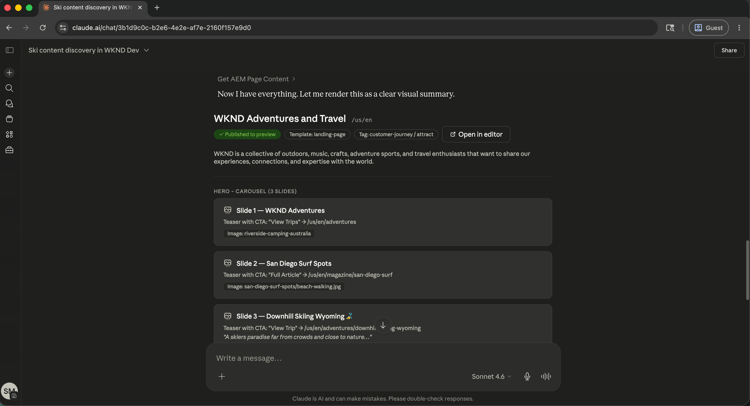
Task: Open the browser side panel icon
Action: 670,28
